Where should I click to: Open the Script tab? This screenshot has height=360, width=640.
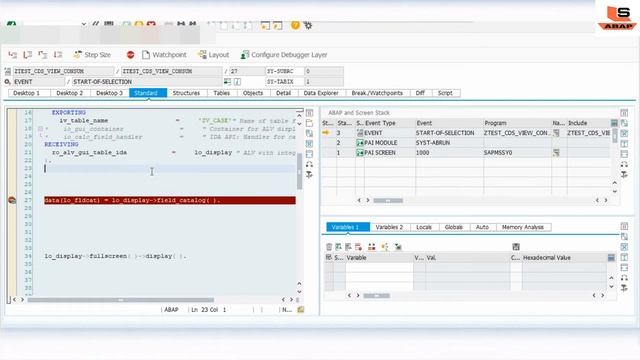point(445,93)
